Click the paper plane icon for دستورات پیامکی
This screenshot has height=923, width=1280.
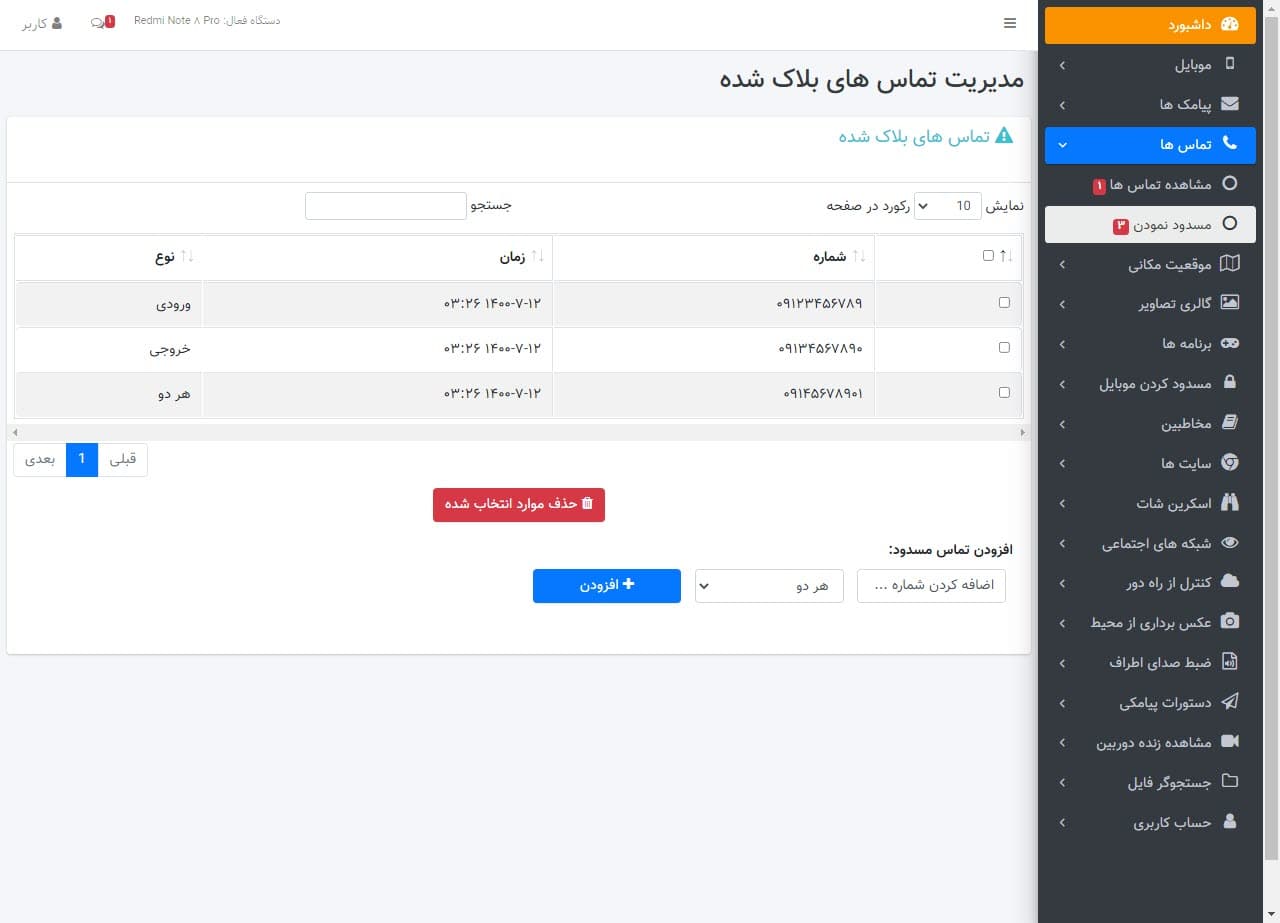coord(1230,702)
